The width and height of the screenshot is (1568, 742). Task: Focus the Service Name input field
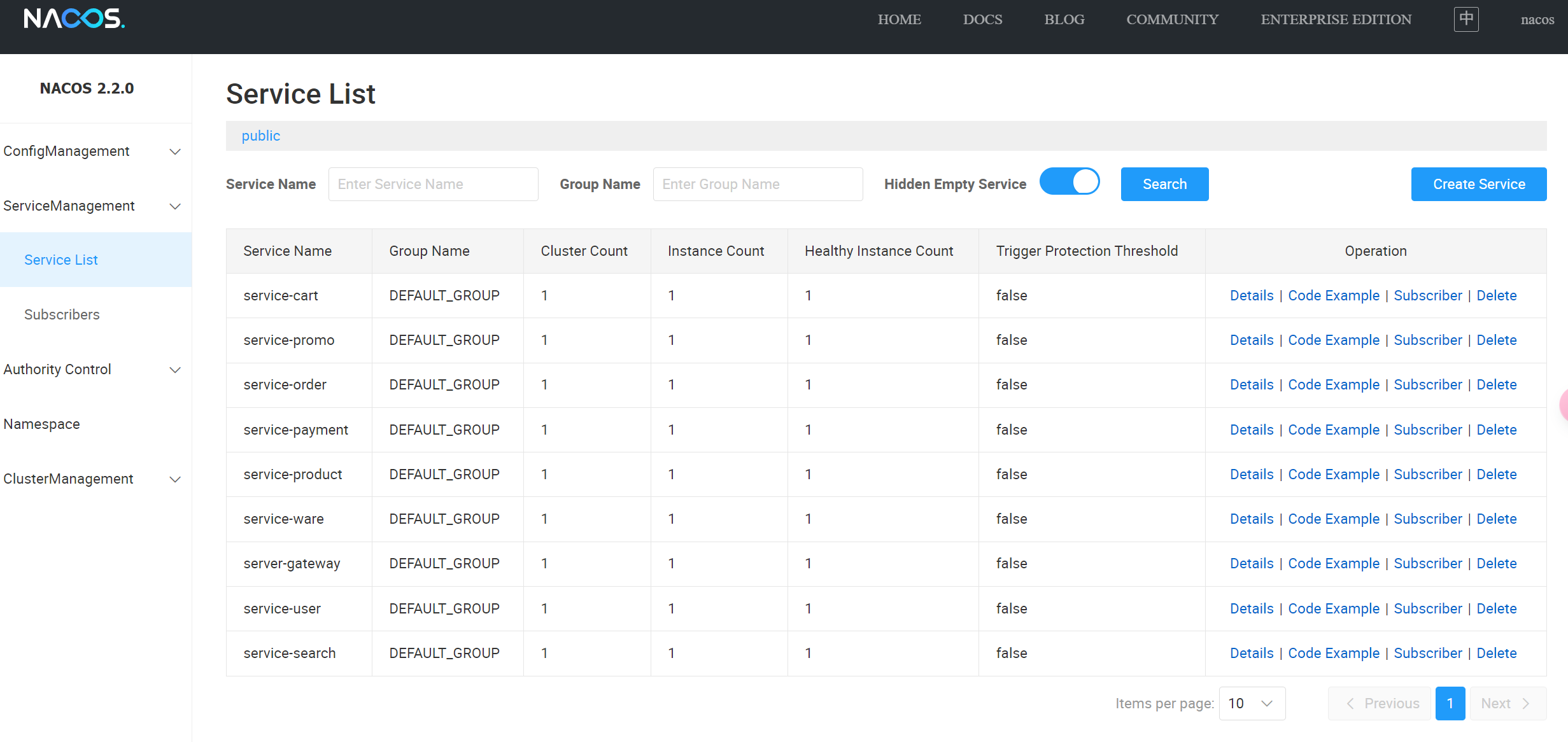pos(433,185)
